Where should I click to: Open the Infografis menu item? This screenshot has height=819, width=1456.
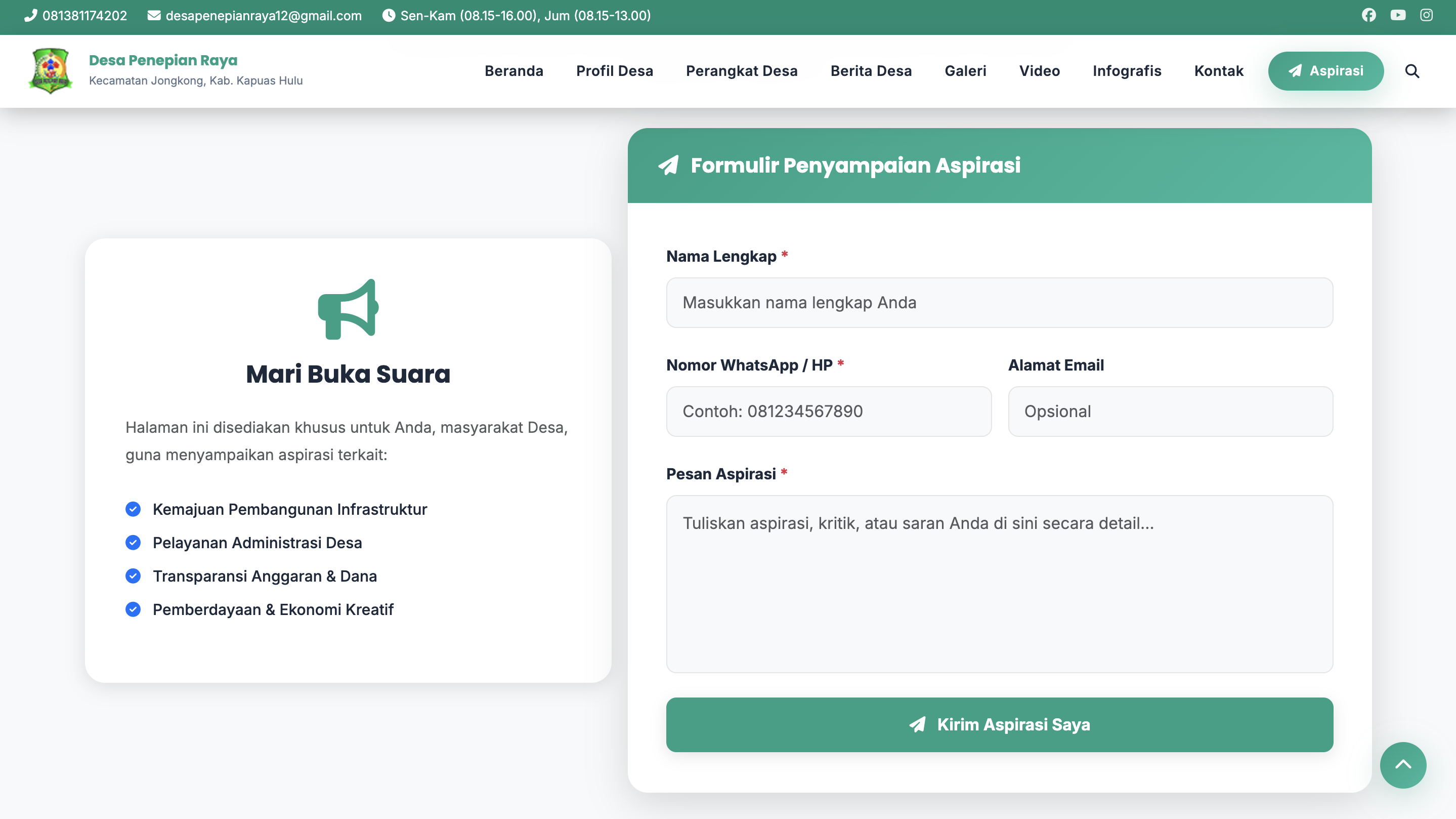[1127, 71]
